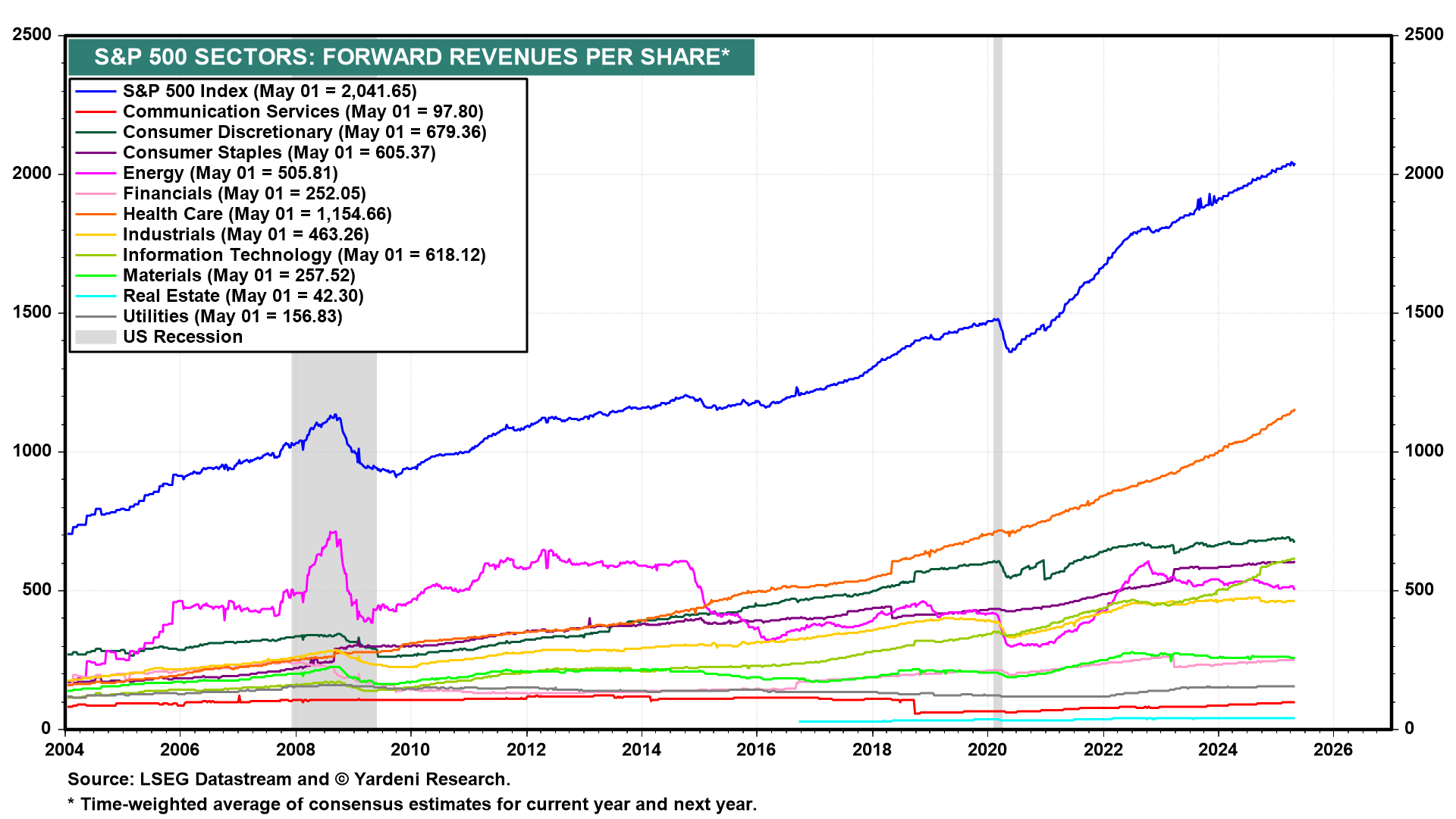Click the red Communication Services legend swatch
The height and width of the screenshot is (819, 1456).
point(96,111)
